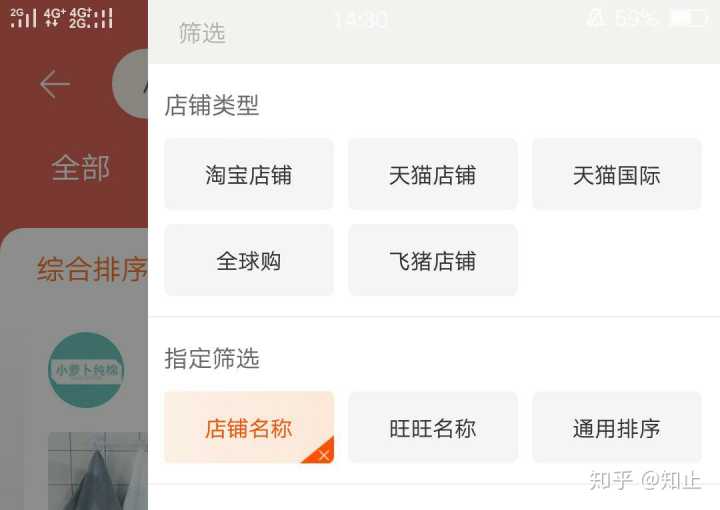720x510 pixels.
Task: Select 天猫国际 shop type filter
Action: tap(617, 174)
